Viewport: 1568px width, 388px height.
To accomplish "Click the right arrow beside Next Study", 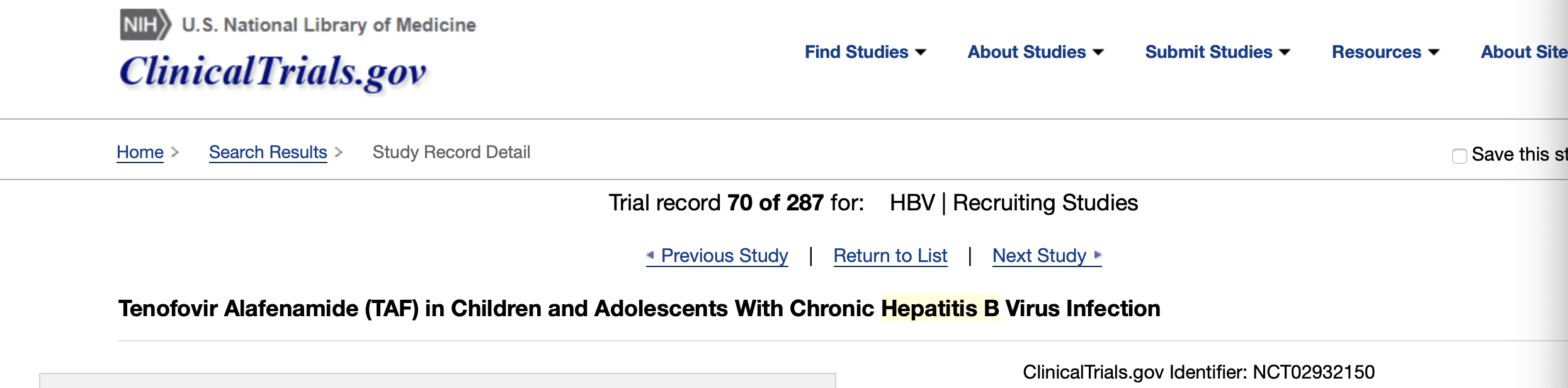I will click(1098, 255).
